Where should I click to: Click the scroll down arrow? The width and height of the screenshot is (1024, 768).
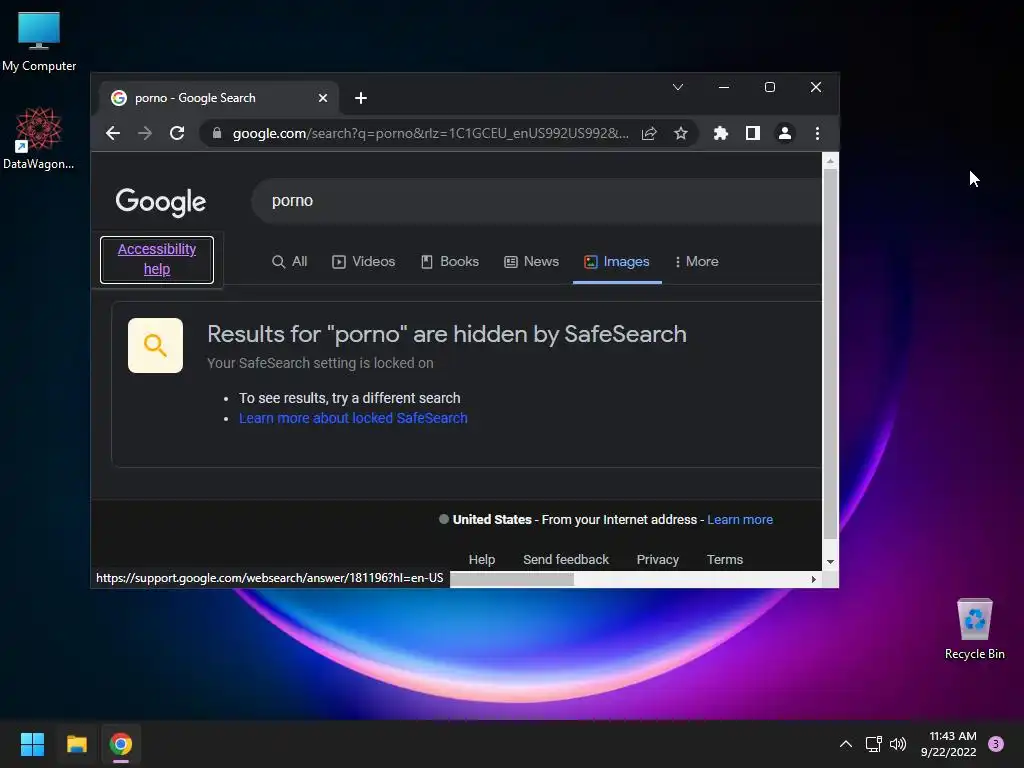[x=830, y=562]
